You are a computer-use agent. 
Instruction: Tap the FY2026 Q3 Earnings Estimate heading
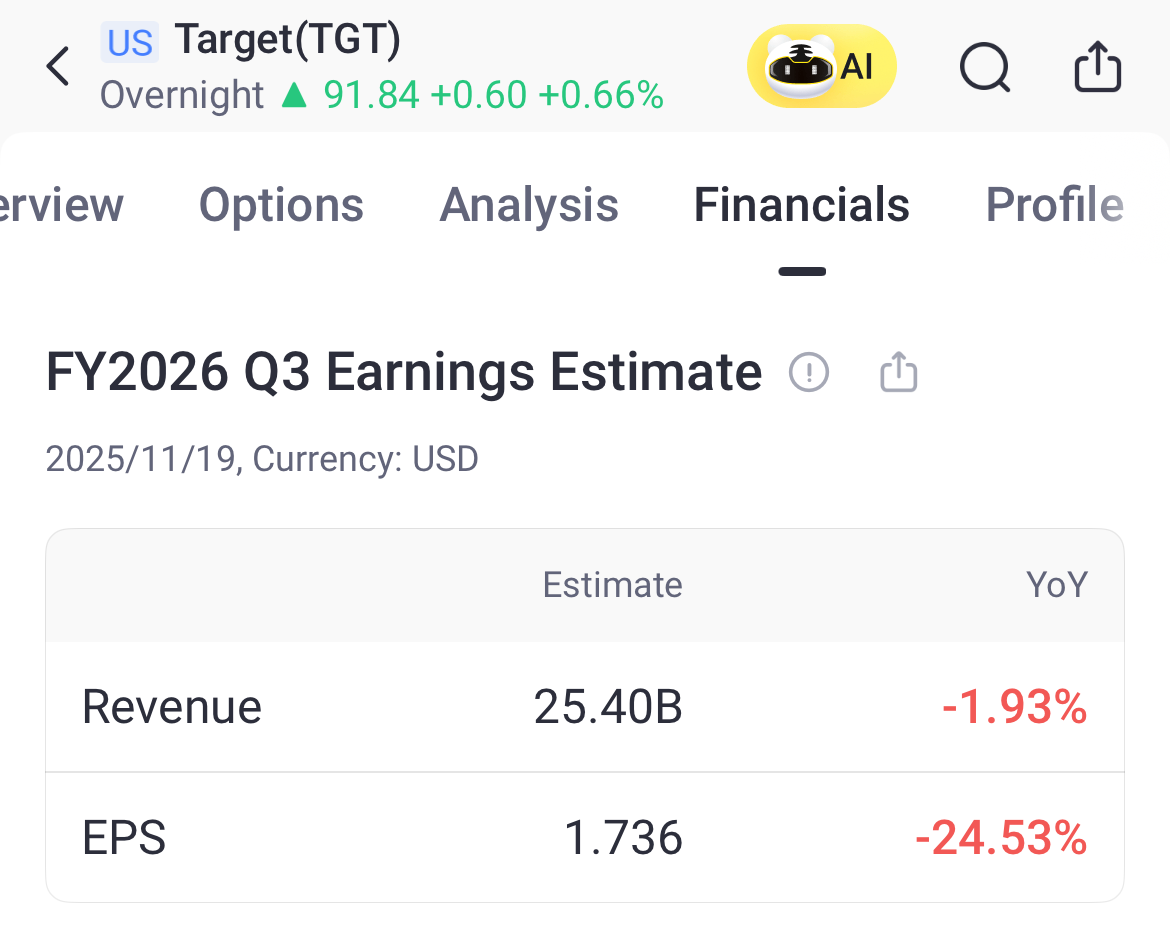403,373
